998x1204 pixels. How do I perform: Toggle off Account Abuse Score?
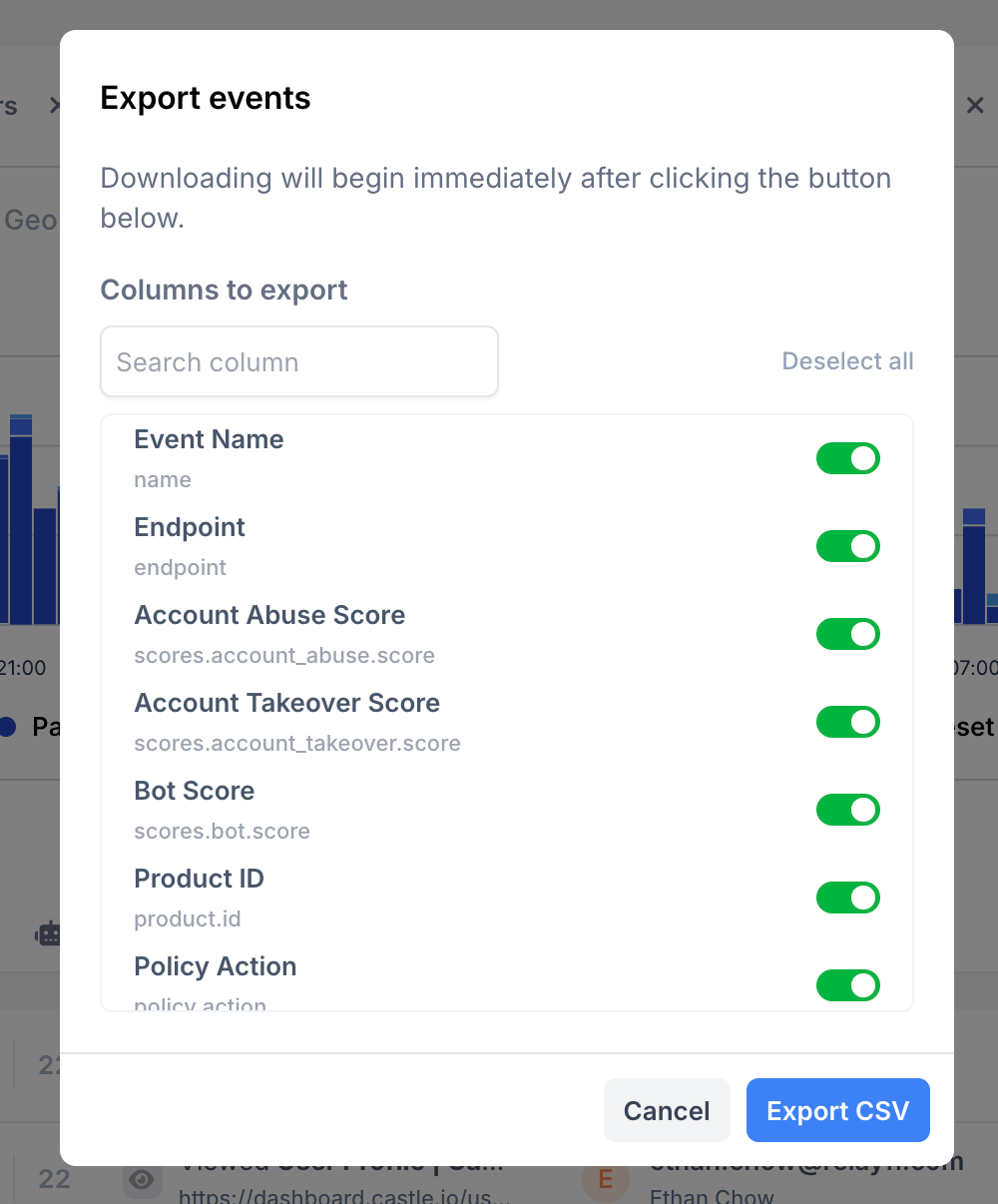coord(847,634)
